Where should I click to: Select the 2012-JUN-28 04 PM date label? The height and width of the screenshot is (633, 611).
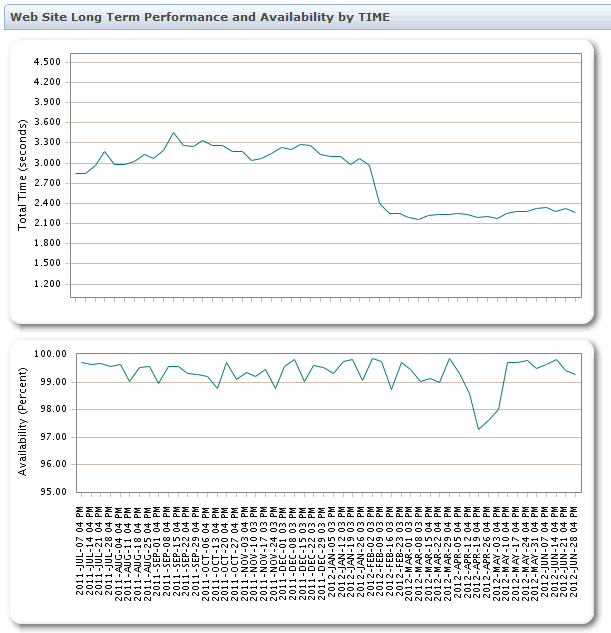[x=574, y=551]
